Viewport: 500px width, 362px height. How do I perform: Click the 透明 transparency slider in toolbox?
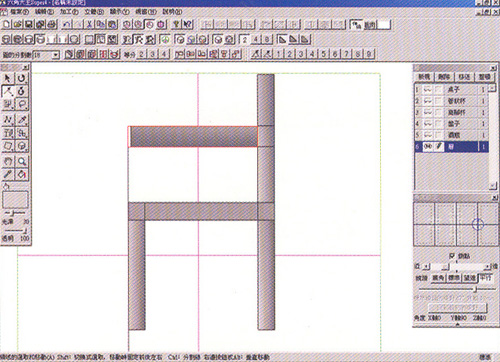(15, 230)
